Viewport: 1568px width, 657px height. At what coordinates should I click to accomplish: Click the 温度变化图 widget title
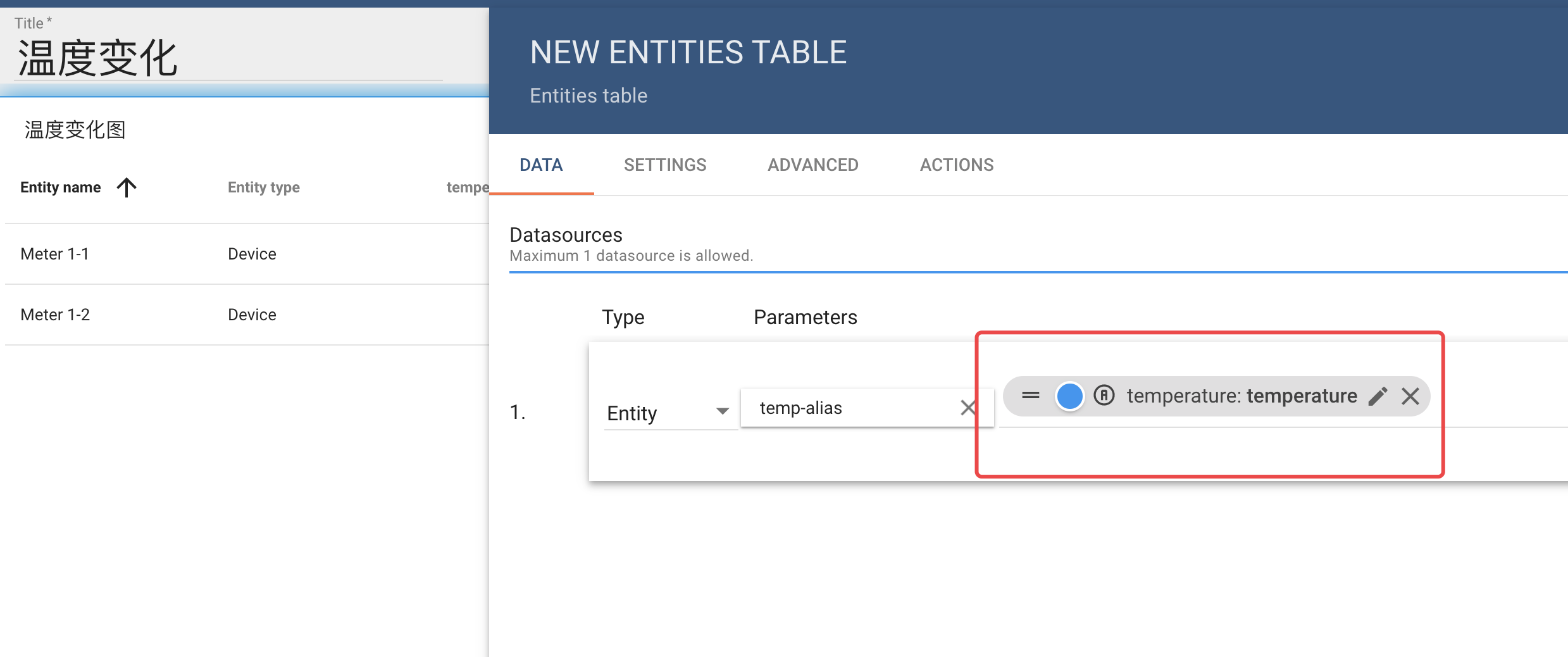point(75,130)
